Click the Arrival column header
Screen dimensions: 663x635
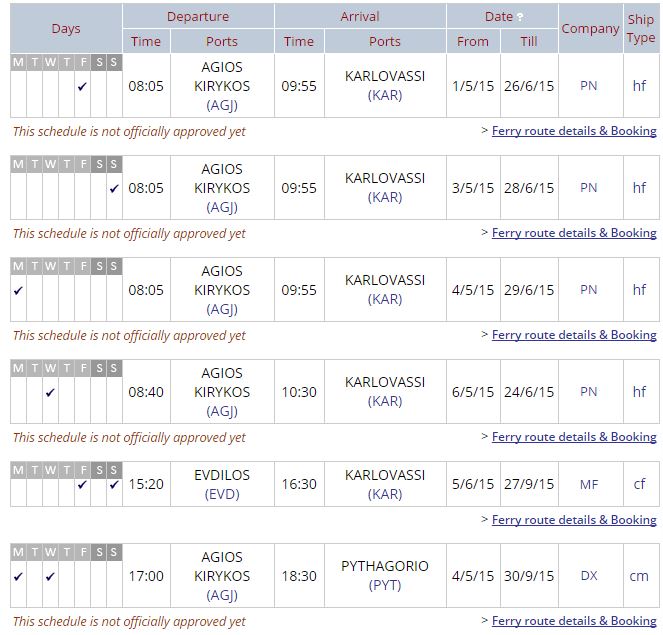pos(360,16)
